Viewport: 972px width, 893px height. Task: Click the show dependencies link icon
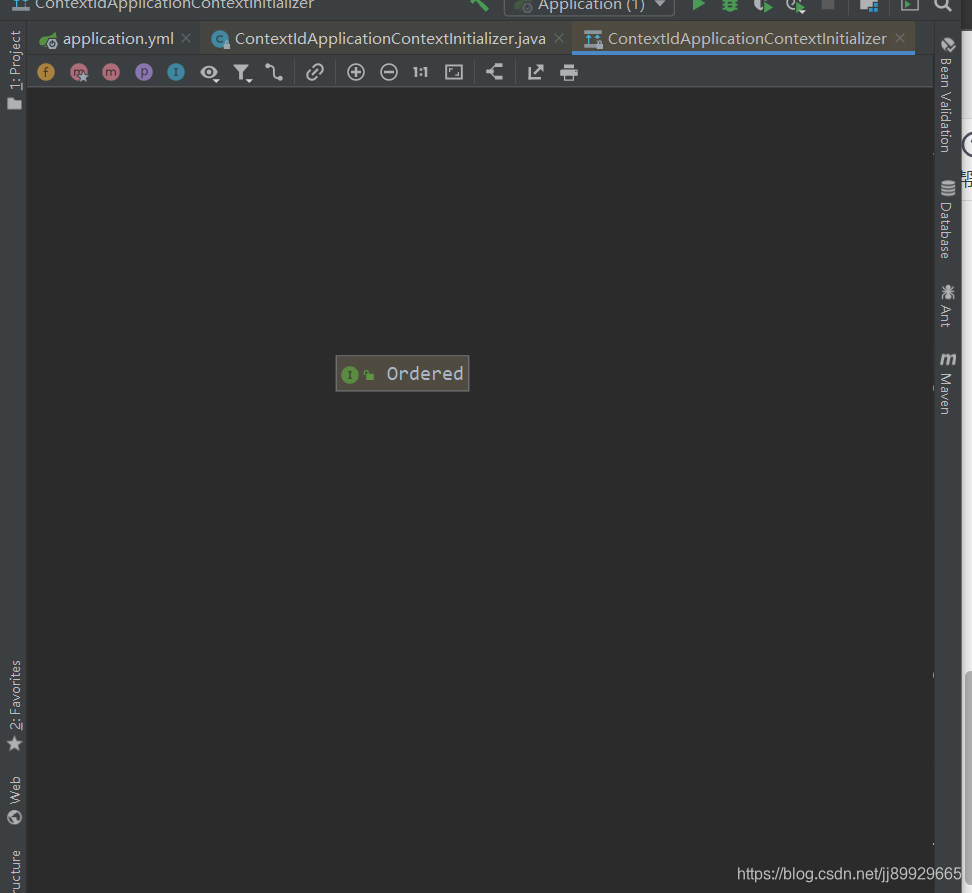click(x=315, y=73)
